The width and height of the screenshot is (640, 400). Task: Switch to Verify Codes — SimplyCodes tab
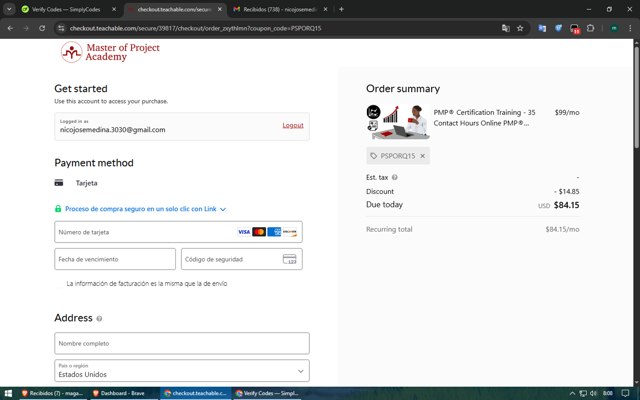[66, 9]
